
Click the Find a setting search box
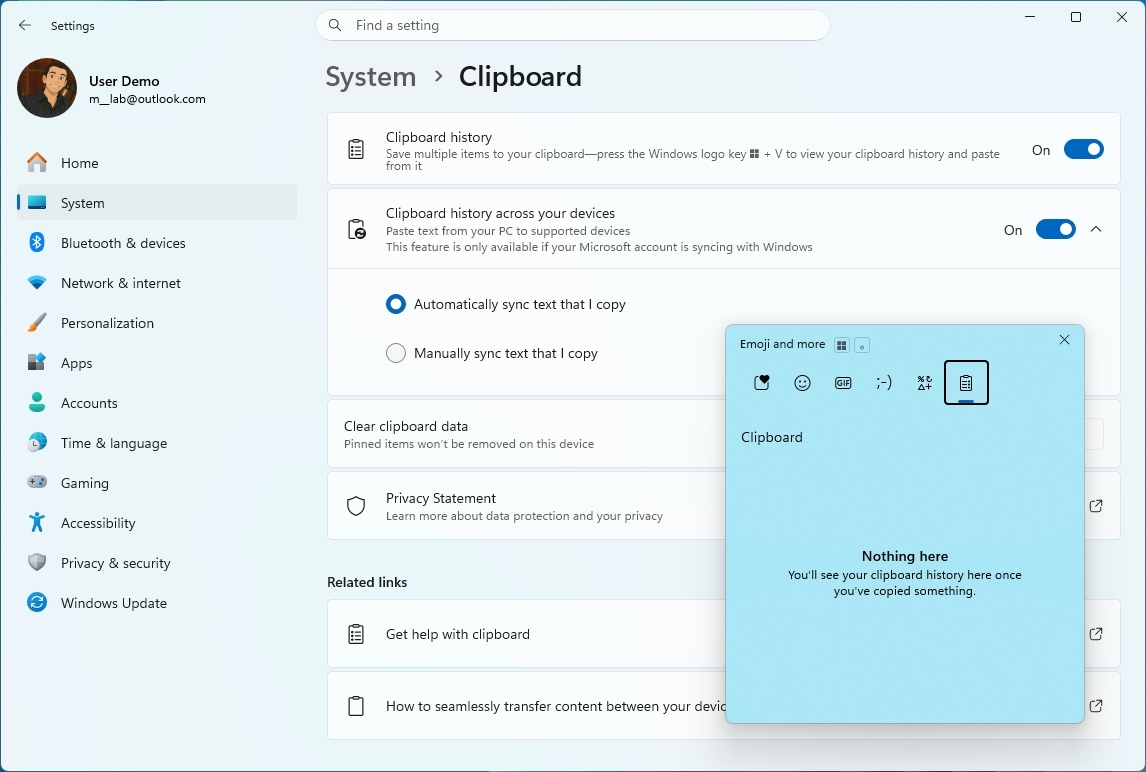573,25
